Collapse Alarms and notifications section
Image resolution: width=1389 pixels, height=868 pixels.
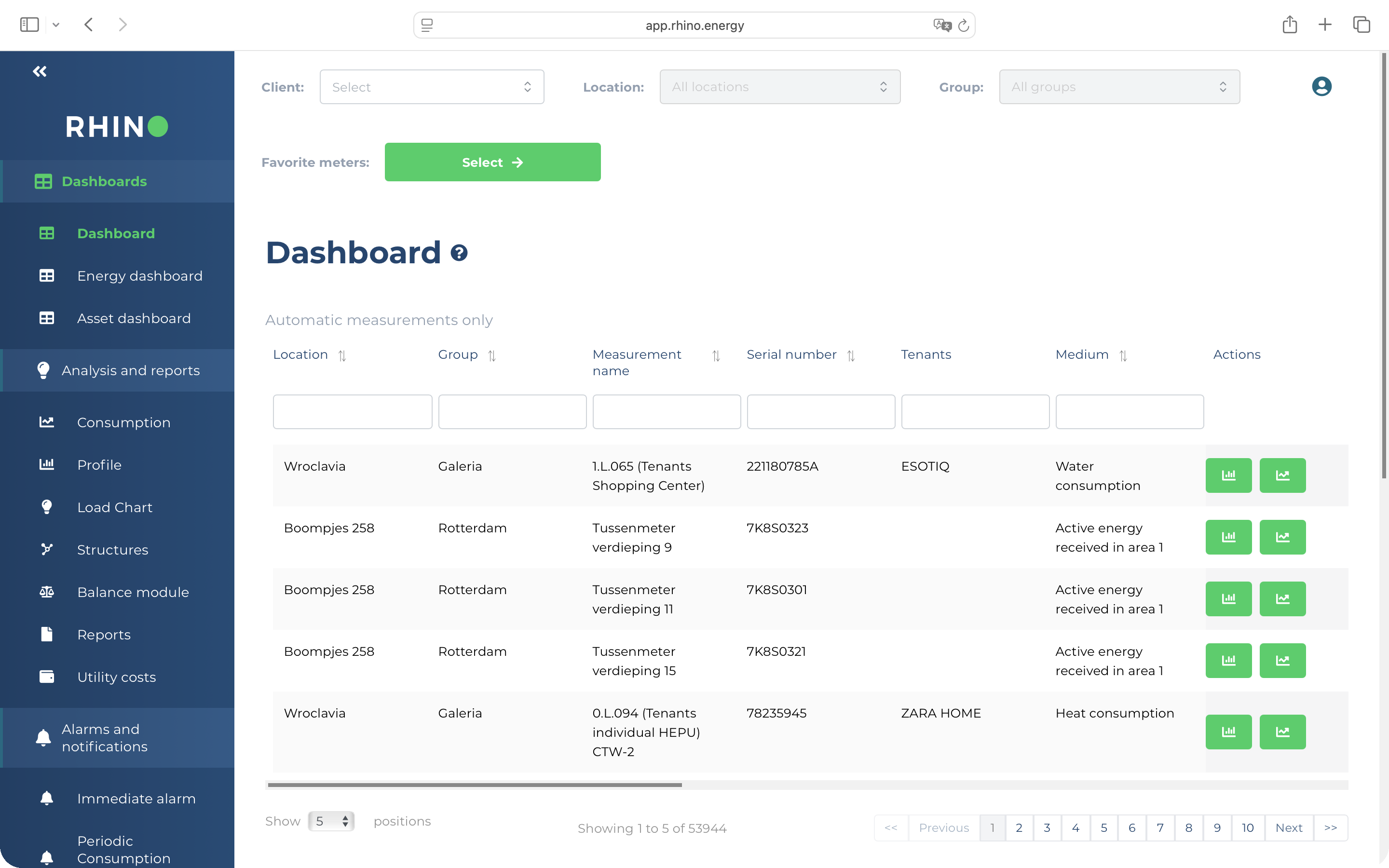click(117, 738)
